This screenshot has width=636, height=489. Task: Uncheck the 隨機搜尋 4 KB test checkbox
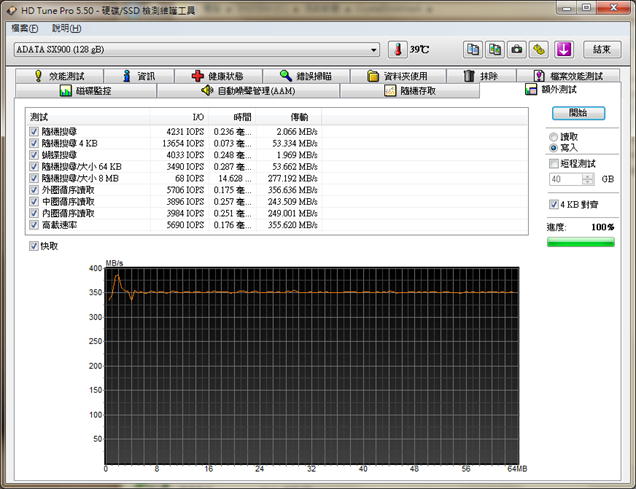34,144
